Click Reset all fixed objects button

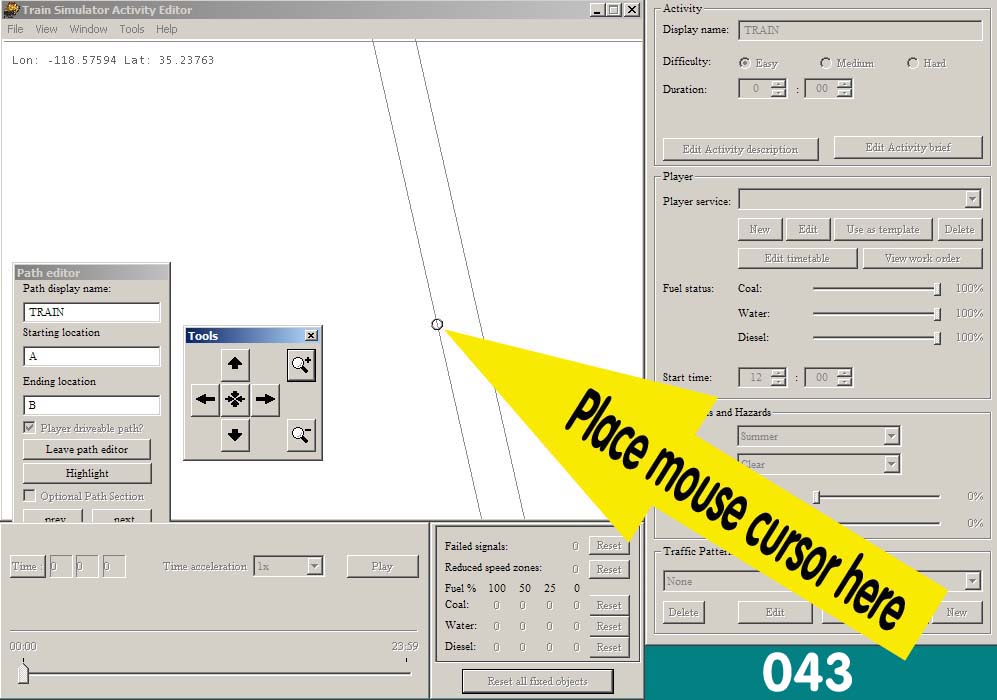coord(537,681)
